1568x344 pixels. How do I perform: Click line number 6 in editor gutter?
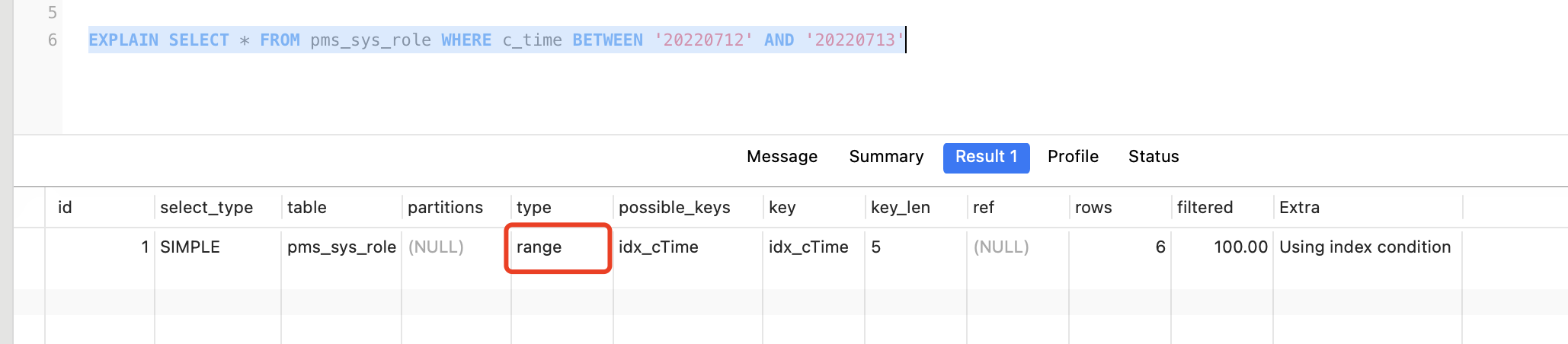tap(52, 40)
